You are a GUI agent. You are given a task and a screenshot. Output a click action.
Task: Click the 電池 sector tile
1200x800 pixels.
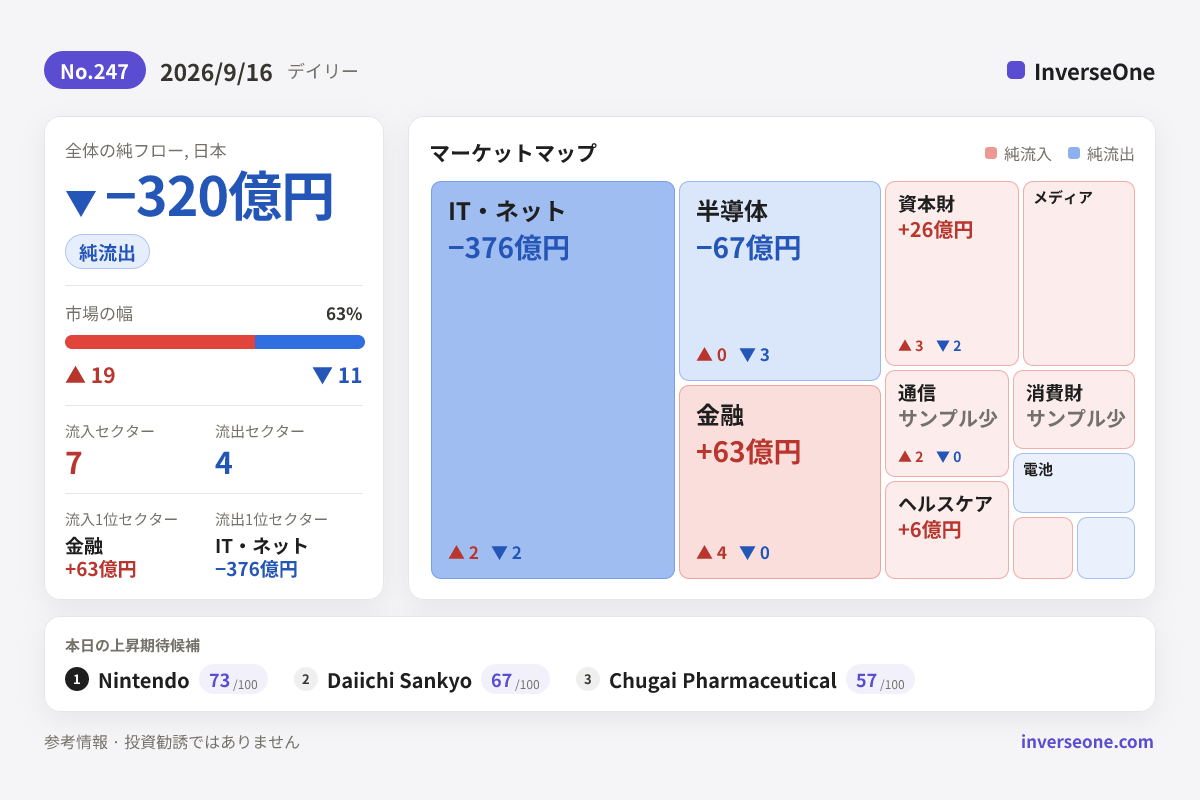coord(1074,483)
